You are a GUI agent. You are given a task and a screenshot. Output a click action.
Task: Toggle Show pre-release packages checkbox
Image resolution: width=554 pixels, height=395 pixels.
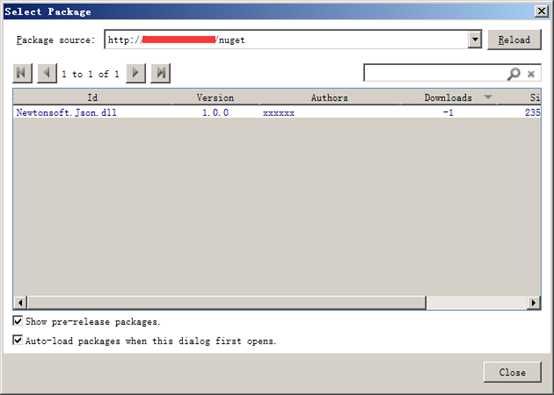coord(17,321)
